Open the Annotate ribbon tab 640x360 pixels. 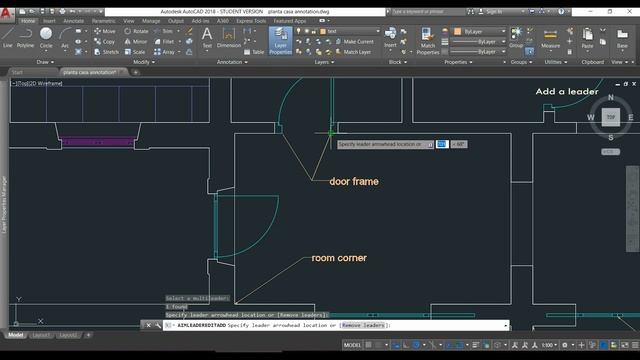(x=73, y=21)
